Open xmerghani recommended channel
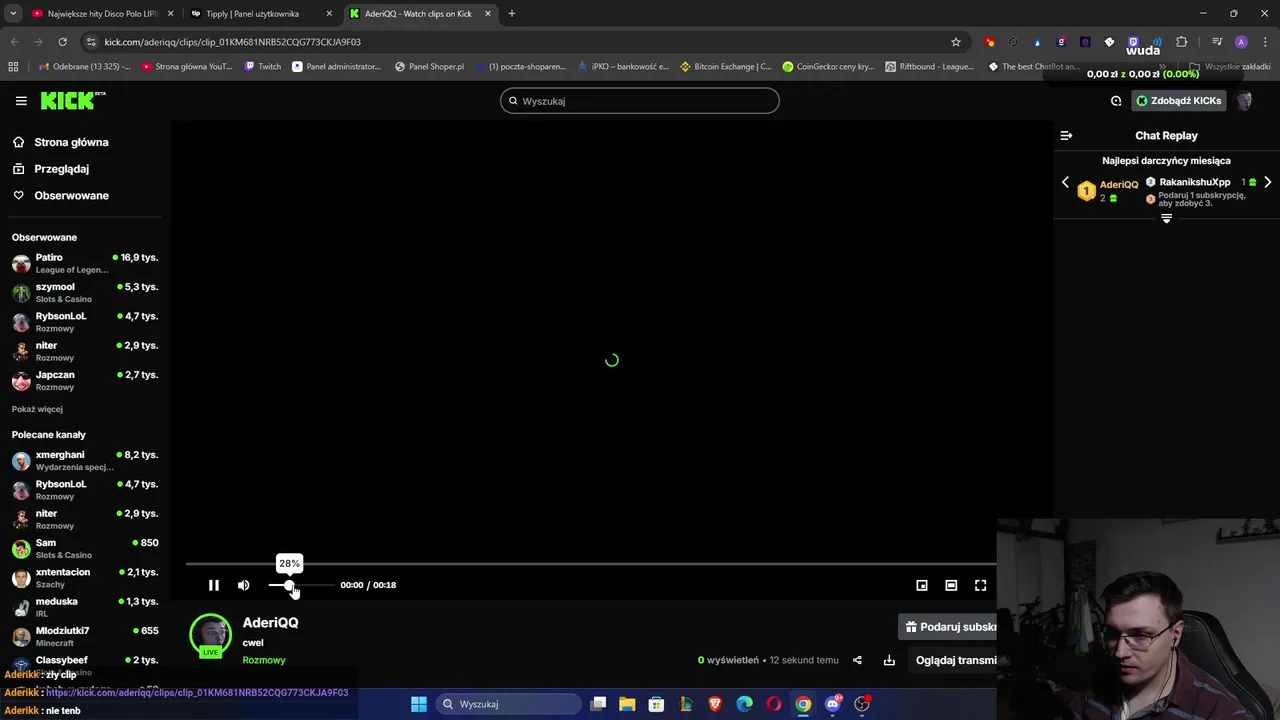The image size is (1280, 720). [x=85, y=460]
